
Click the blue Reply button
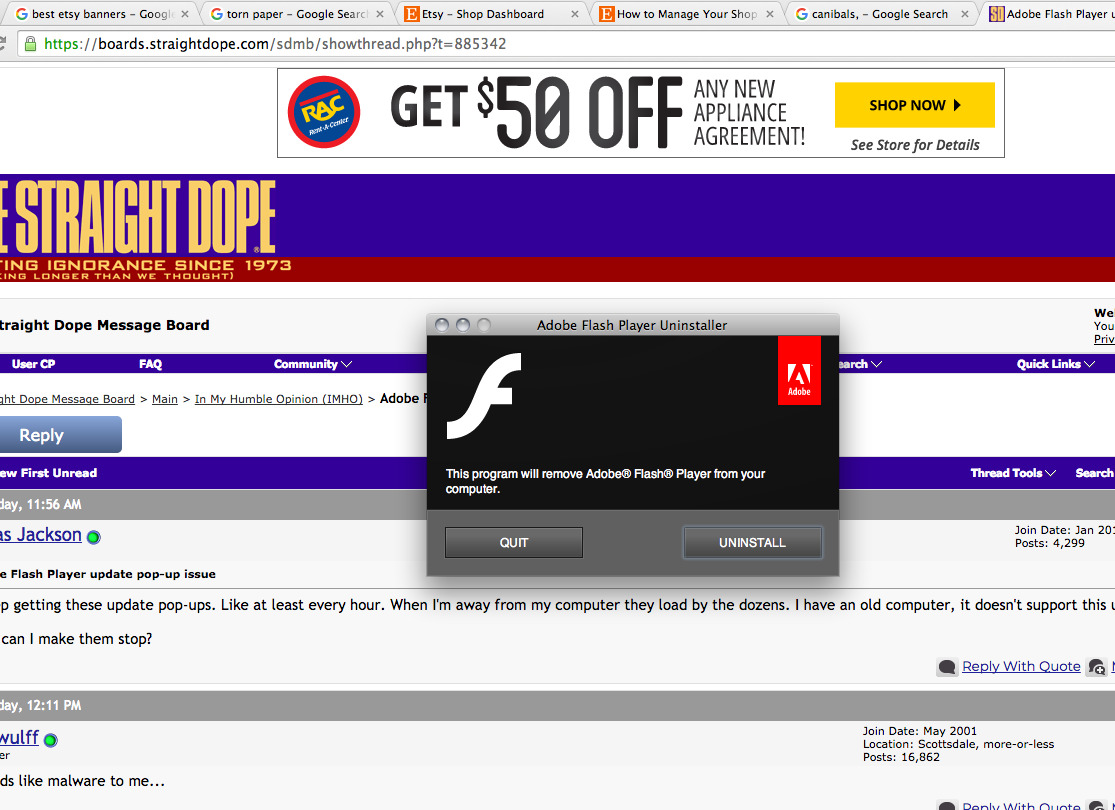pos(60,435)
